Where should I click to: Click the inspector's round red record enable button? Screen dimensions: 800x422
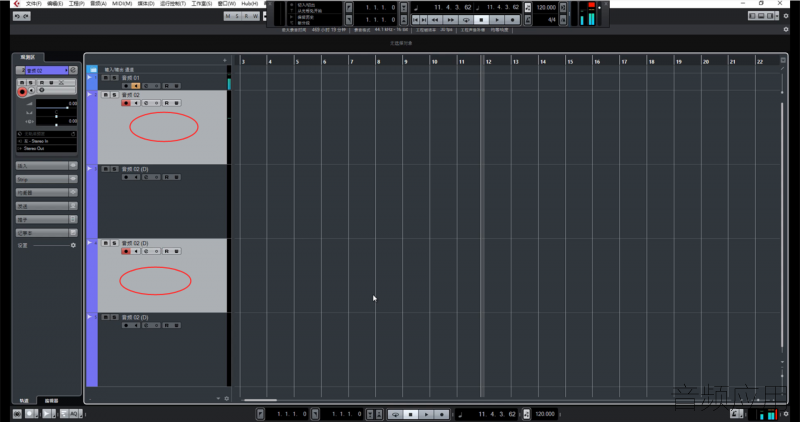click(x=22, y=92)
